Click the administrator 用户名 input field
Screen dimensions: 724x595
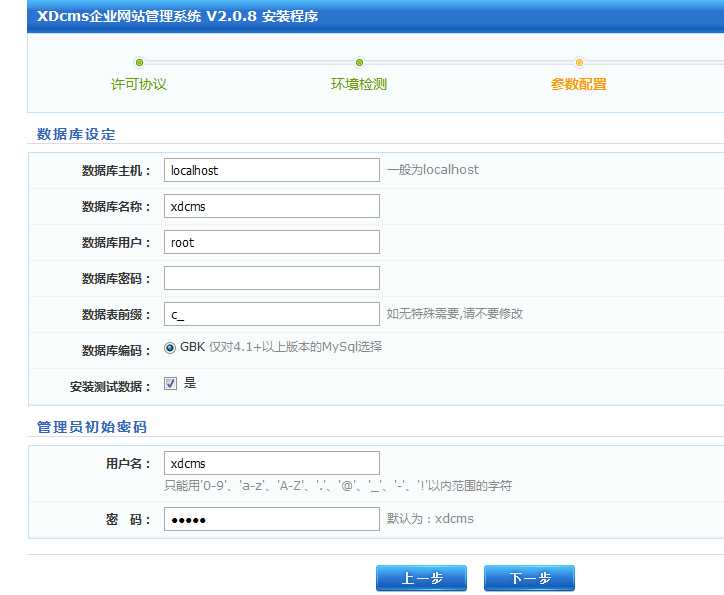(x=272, y=463)
